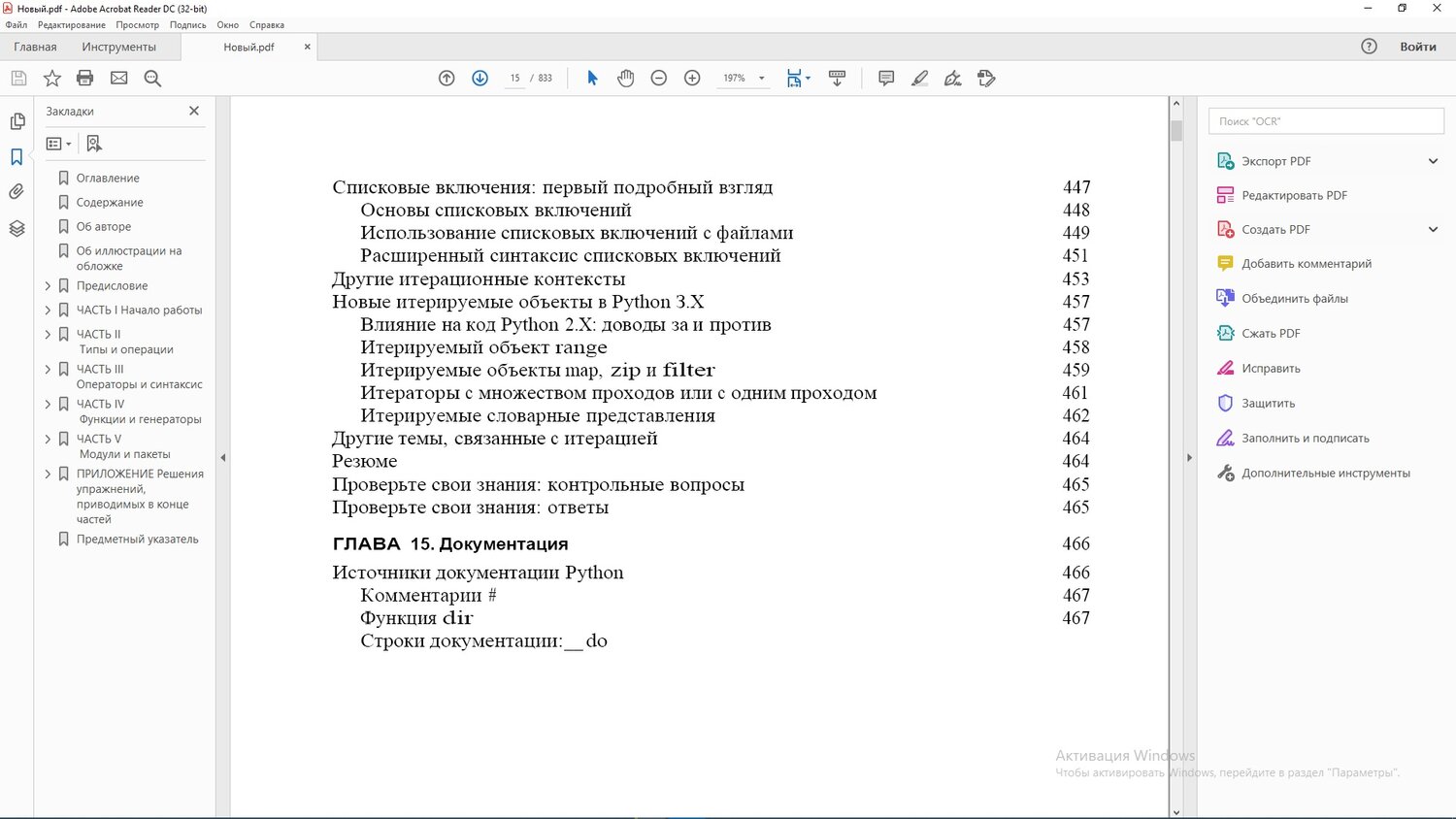Collapse left navigation pane arrow

tap(222, 457)
